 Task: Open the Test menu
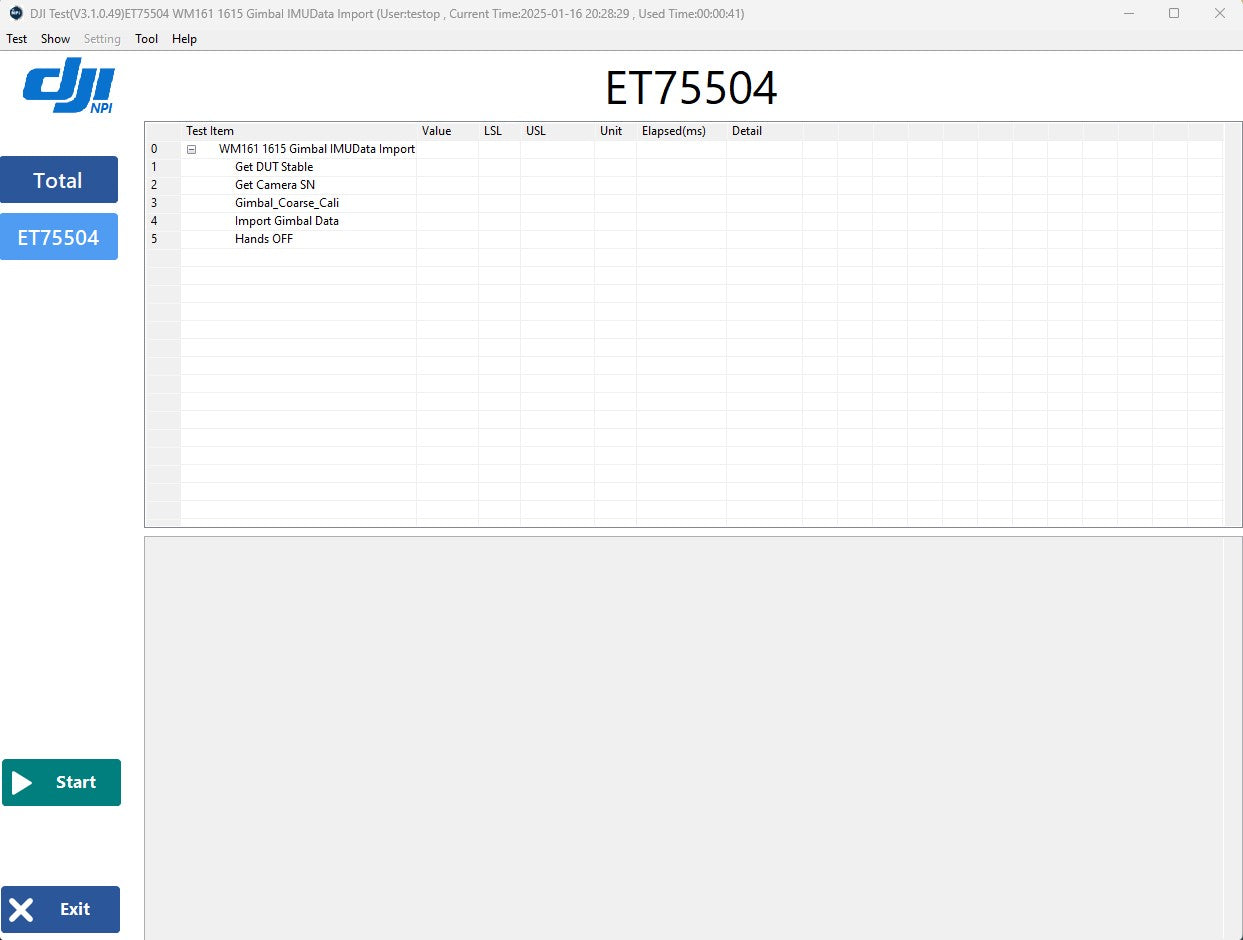17,39
